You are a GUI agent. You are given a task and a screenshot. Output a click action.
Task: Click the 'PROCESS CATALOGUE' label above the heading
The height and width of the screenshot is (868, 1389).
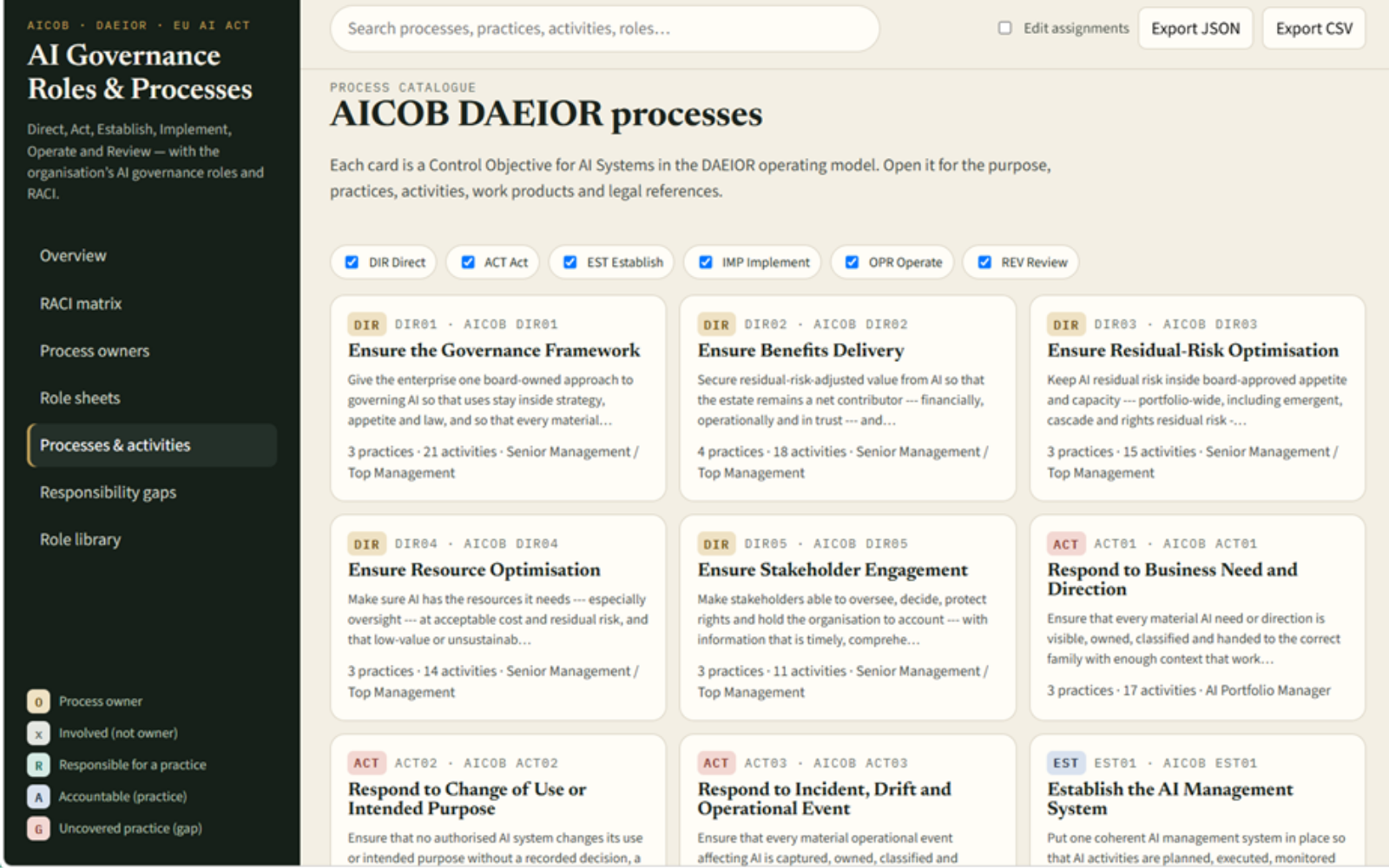click(x=403, y=88)
